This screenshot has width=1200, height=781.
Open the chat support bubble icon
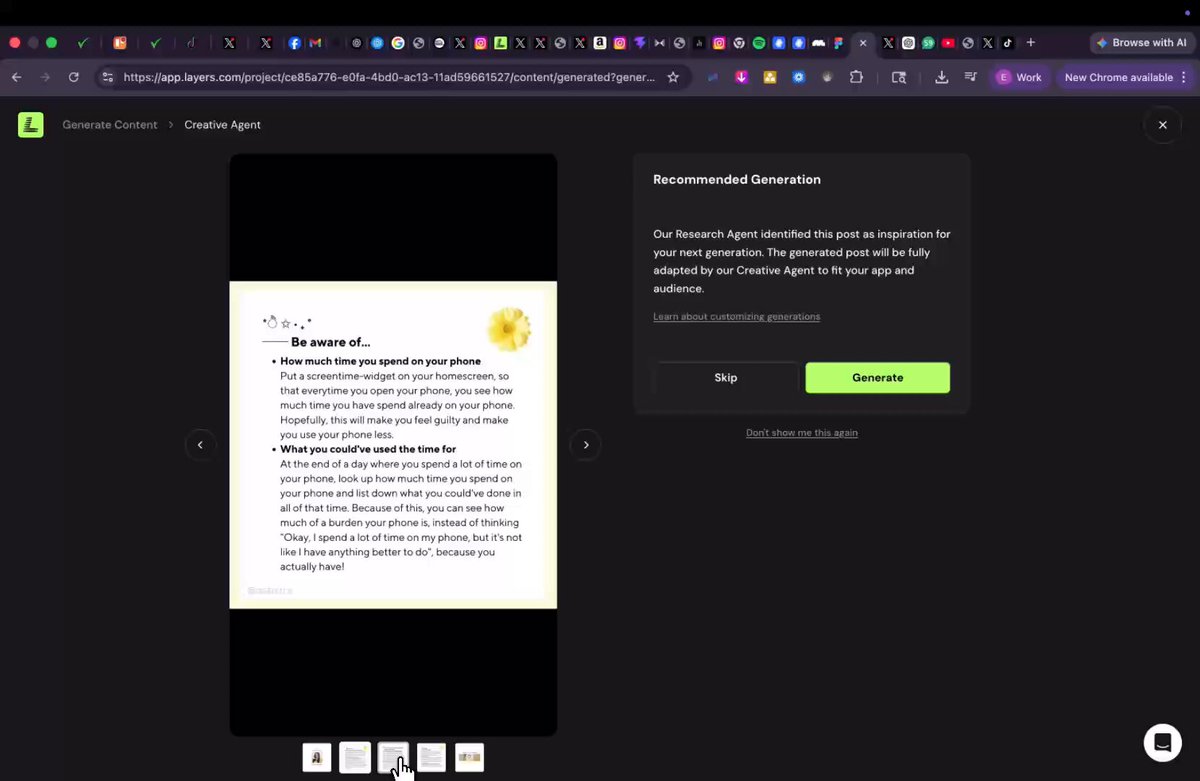[x=1162, y=742]
